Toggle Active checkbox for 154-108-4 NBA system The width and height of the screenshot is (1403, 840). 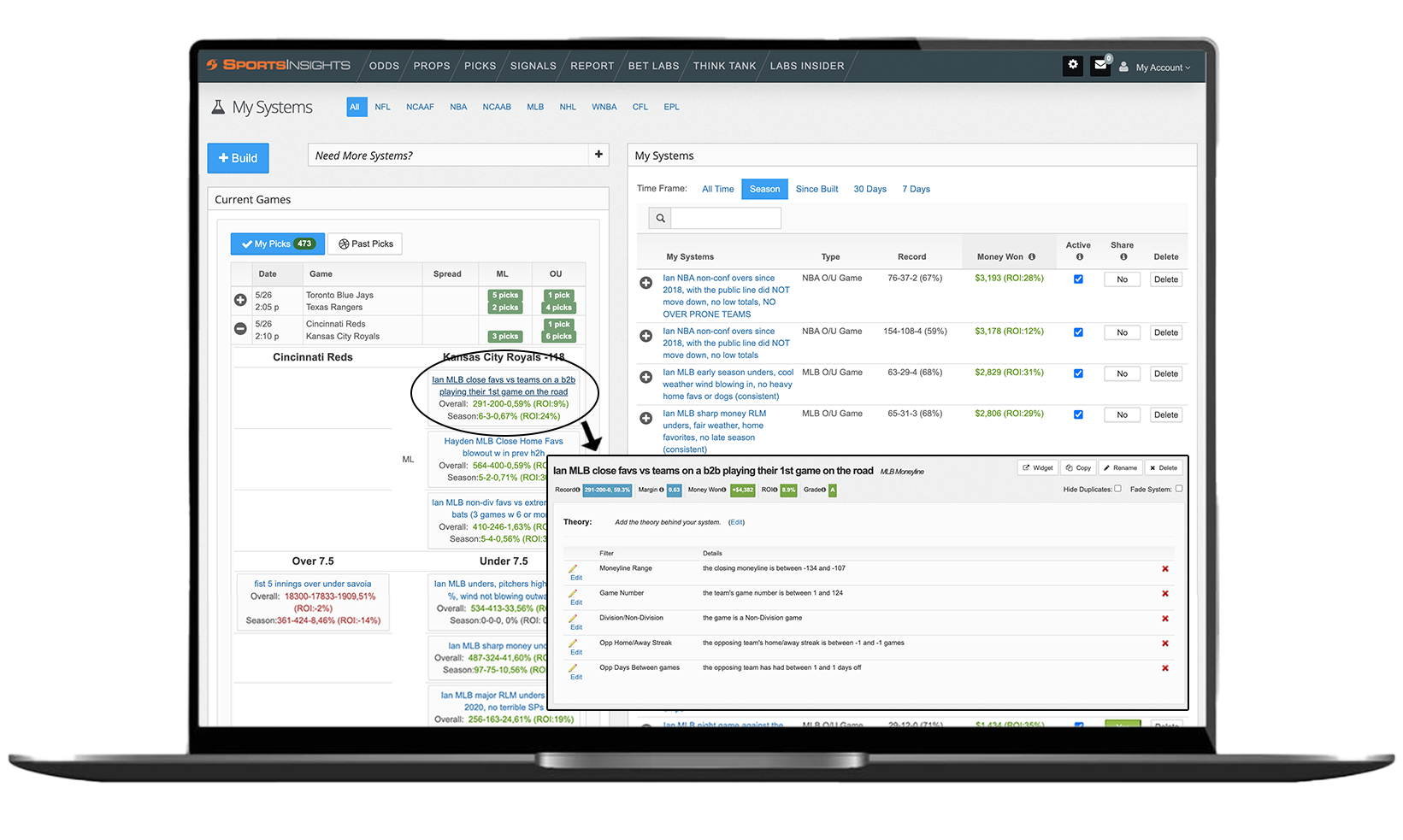click(1079, 332)
